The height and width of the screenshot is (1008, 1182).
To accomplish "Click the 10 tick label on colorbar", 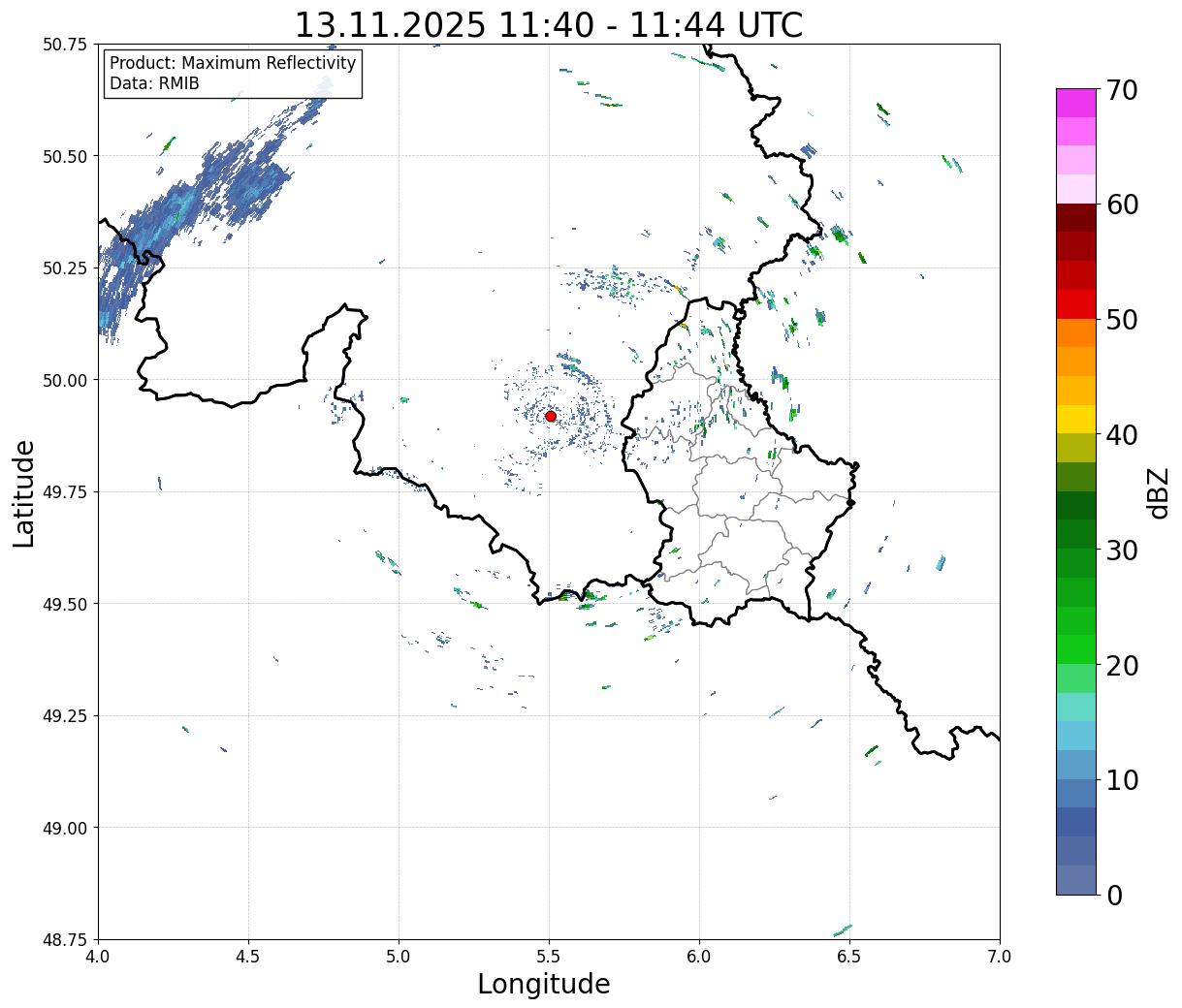I will pyautogui.click(x=1121, y=780).
